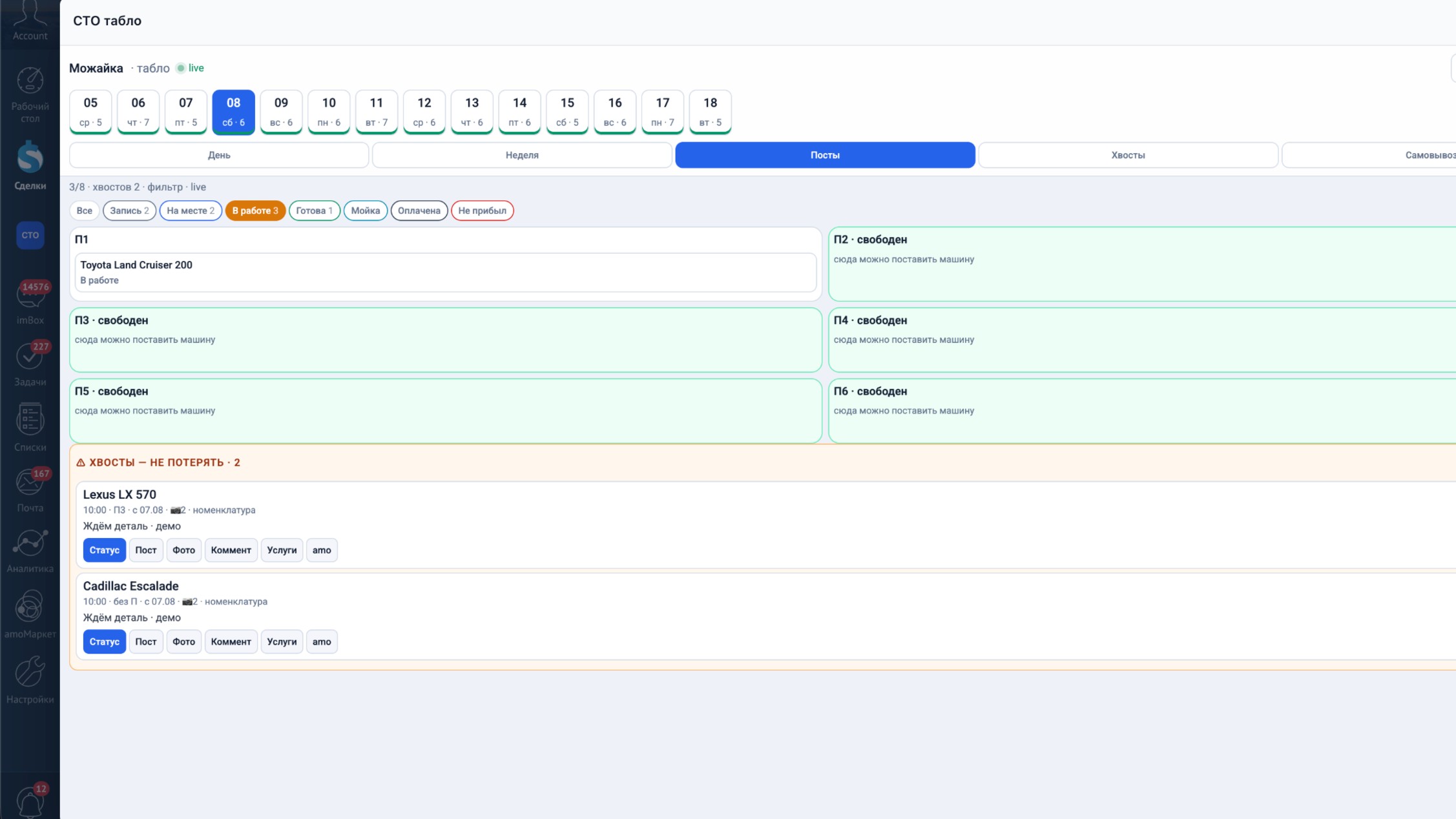This screenshot has height=819, width=1456.
Task: Open Аналитика analytics icon in sidebar
Action: 30,543
